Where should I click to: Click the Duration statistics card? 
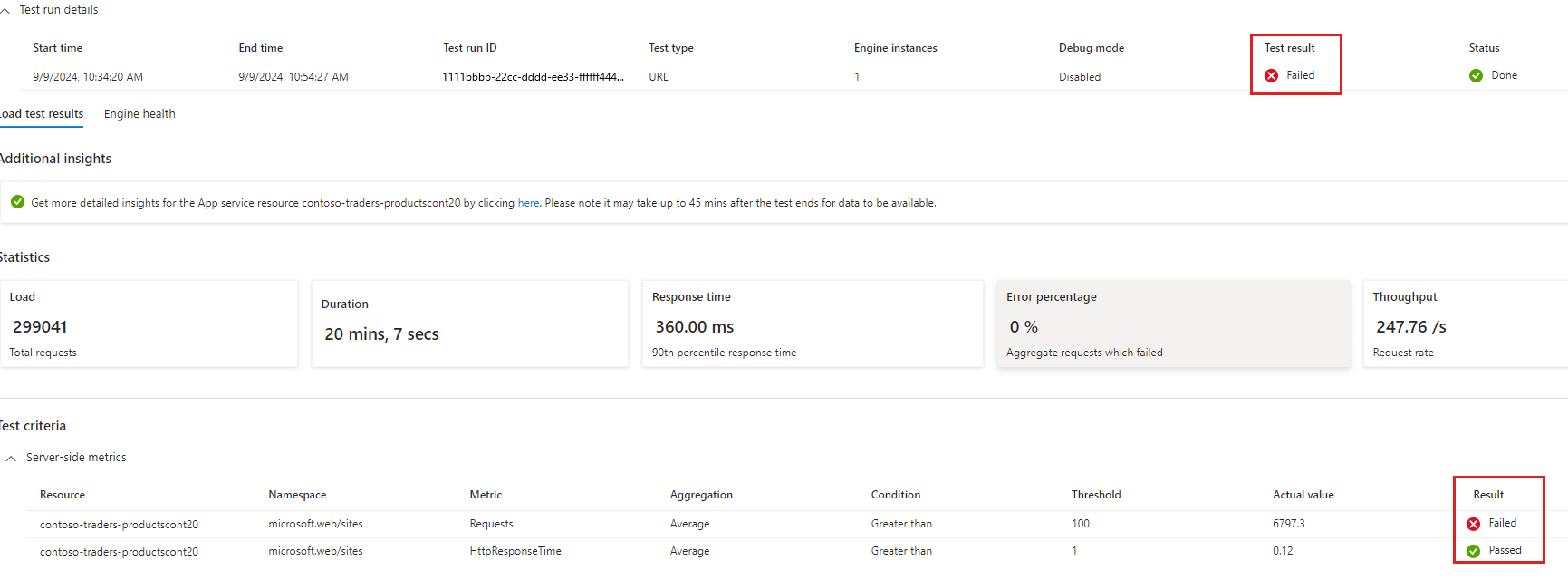469,324
